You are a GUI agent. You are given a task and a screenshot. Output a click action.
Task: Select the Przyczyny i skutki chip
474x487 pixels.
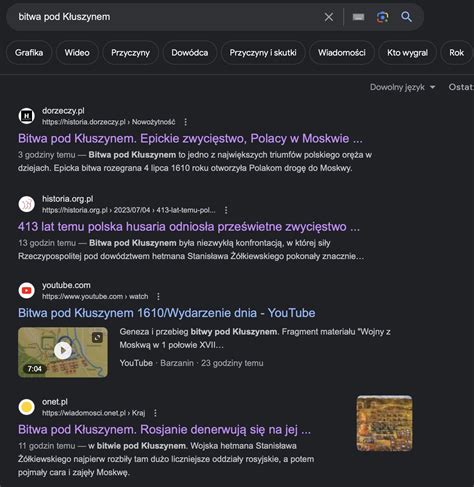point(263,53)
